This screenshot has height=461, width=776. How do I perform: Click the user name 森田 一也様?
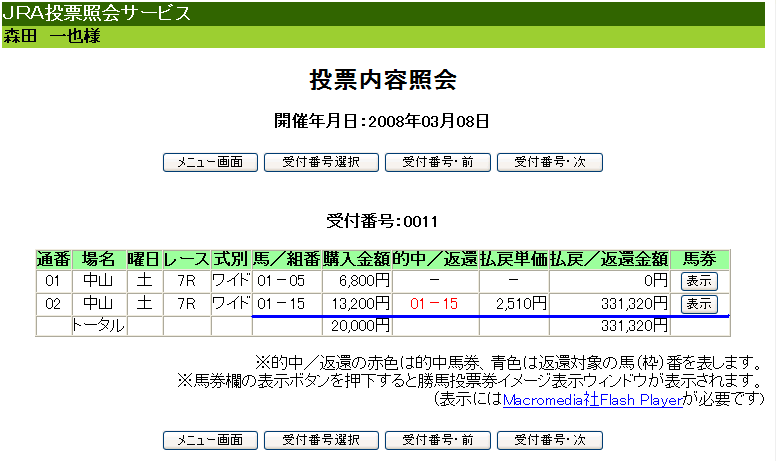tap(52, 36)
